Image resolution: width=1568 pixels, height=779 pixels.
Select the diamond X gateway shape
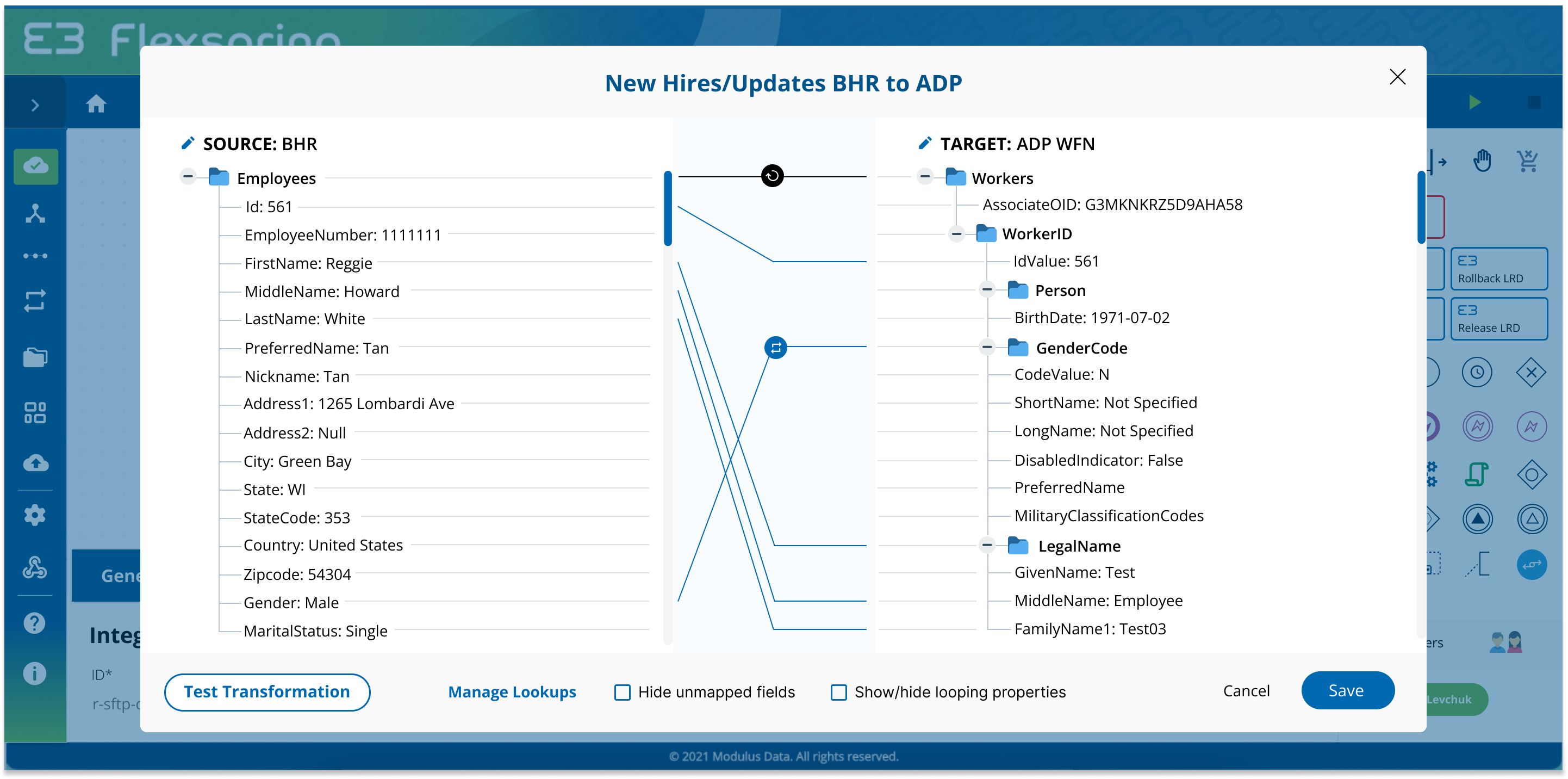(x=1532, y=372)
